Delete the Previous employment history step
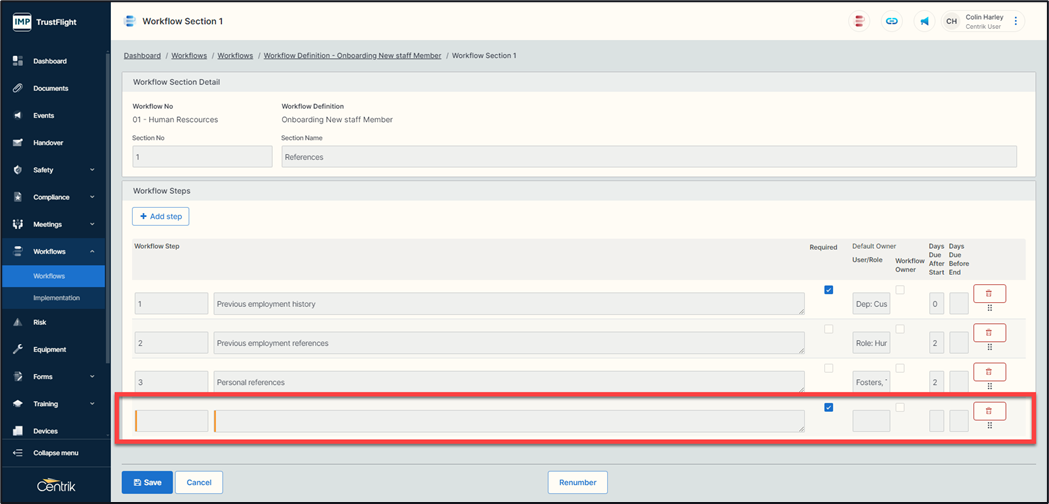The height and width of the screenshot is (504, 1049). [989, 293]
